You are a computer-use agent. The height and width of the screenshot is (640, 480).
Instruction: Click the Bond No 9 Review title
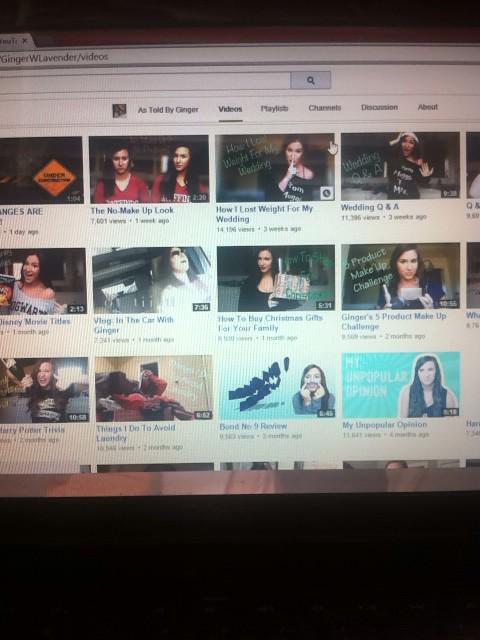pyautogui.click(x=253, y=426)
